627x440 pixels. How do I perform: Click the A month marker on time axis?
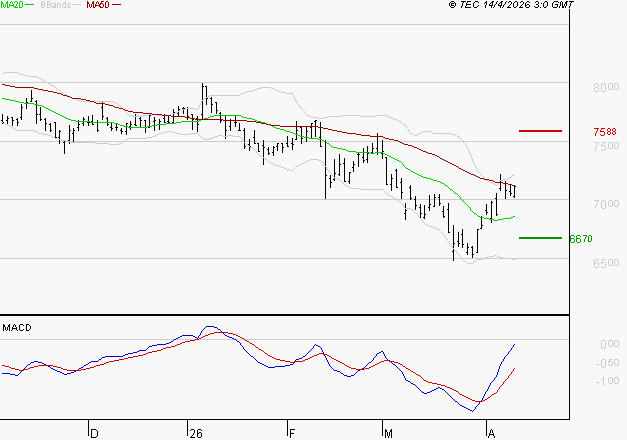491,434
